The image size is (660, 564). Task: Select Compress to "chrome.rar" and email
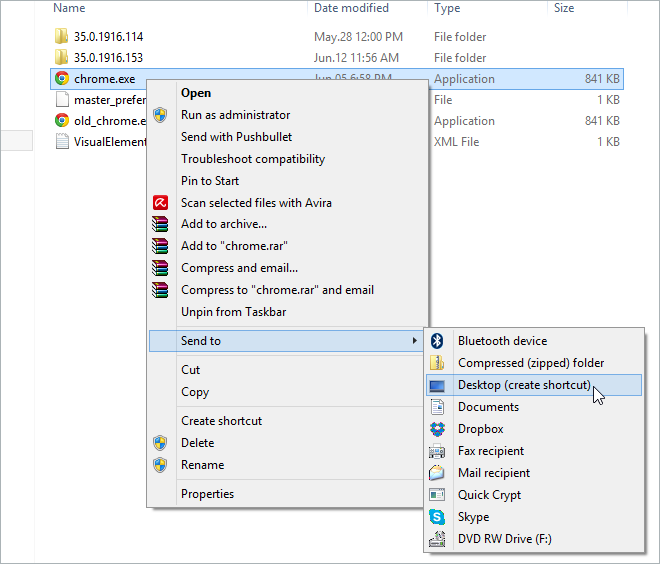tap(289, 290)
